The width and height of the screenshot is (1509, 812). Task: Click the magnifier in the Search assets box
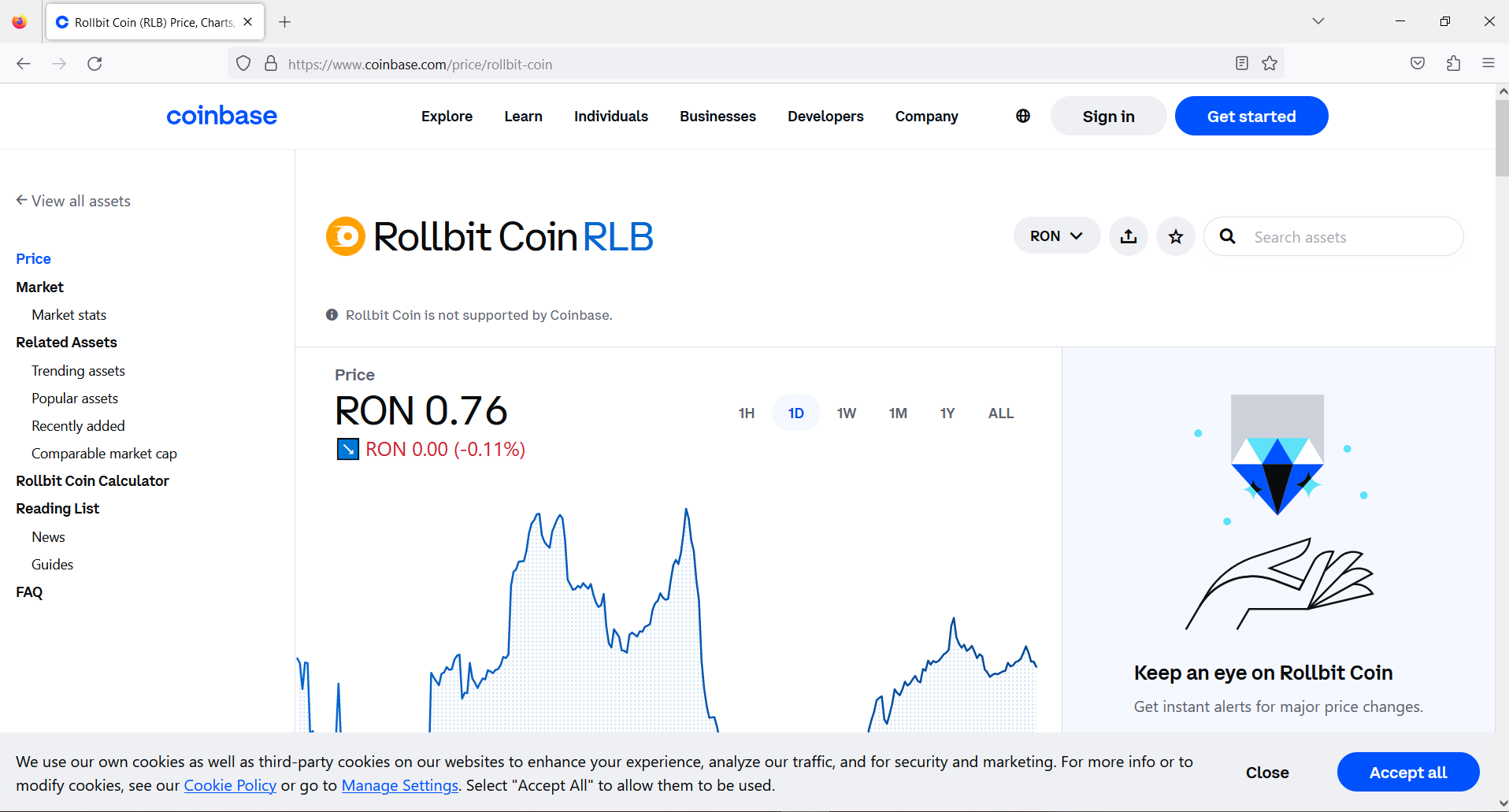1228,236
